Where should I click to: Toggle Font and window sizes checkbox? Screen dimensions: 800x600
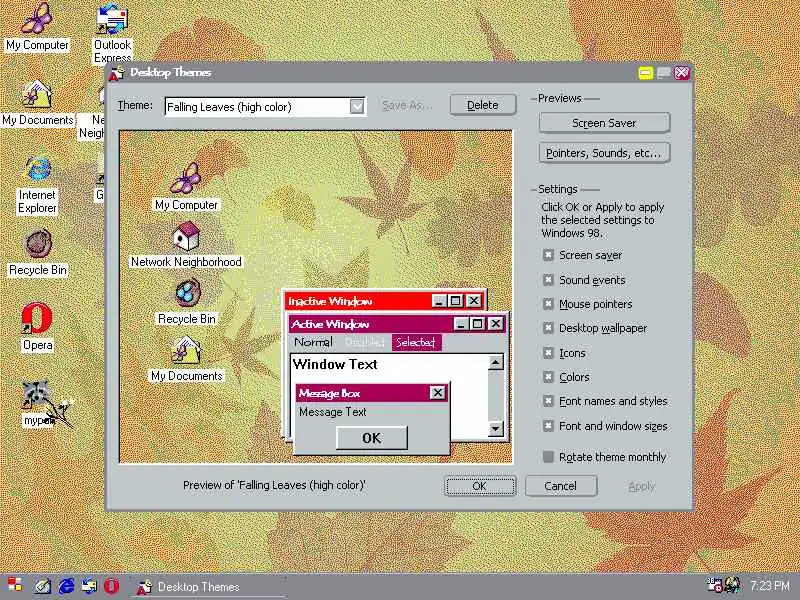pos(548,426)
